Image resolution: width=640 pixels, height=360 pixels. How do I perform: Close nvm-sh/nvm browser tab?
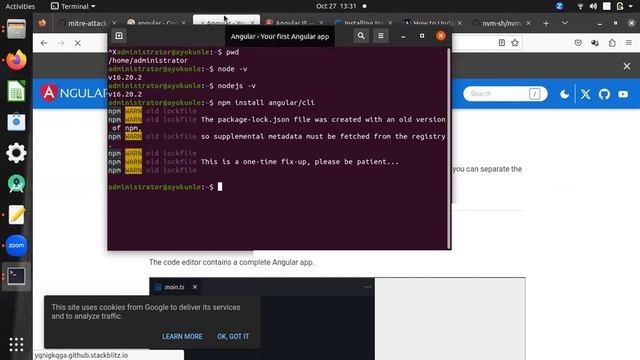[528, 23]
